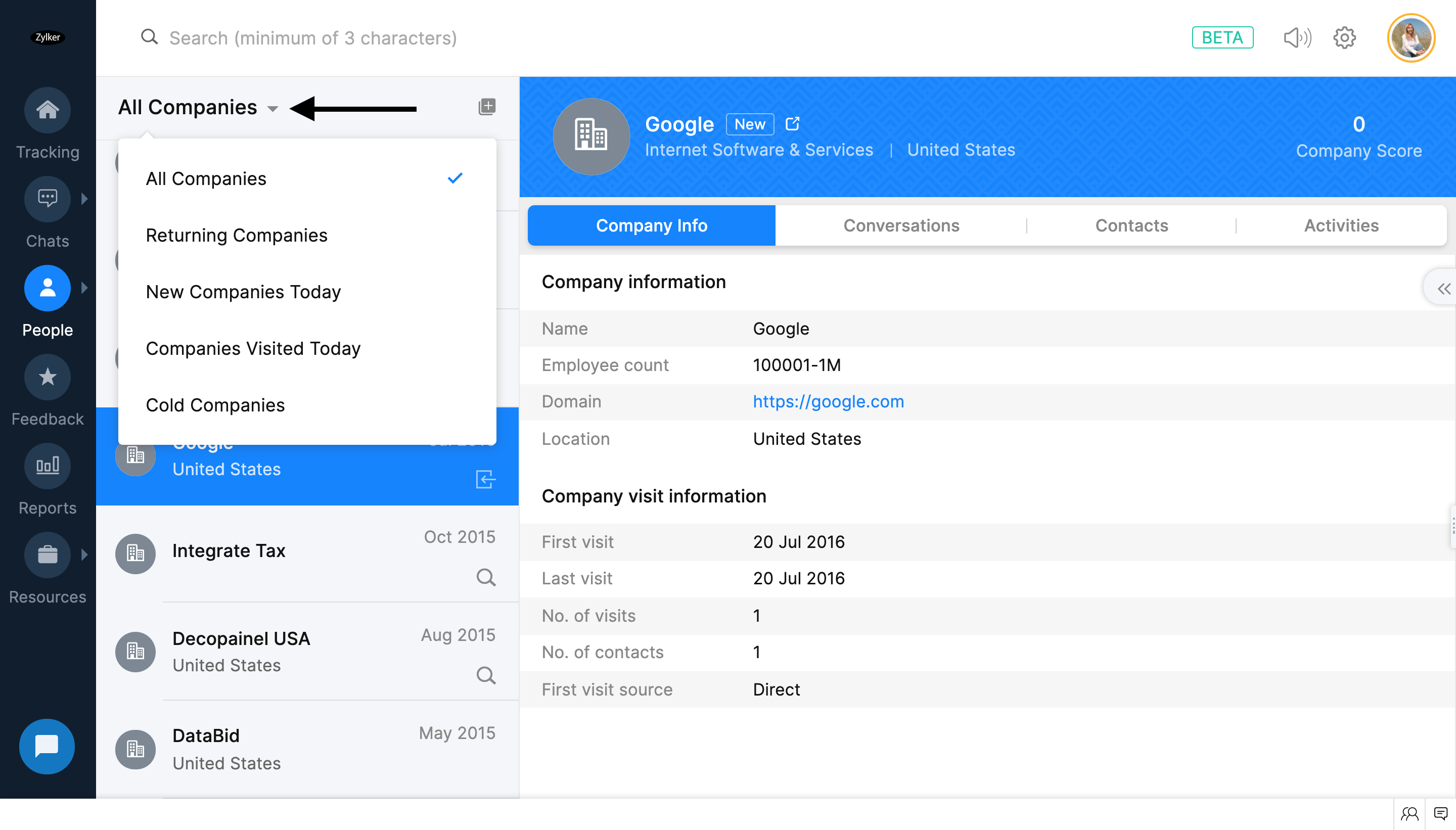Click the BETA badge button
The height and width of the screenshot is (830, 1456).
pyautogui.click(x=1222, y=37)
